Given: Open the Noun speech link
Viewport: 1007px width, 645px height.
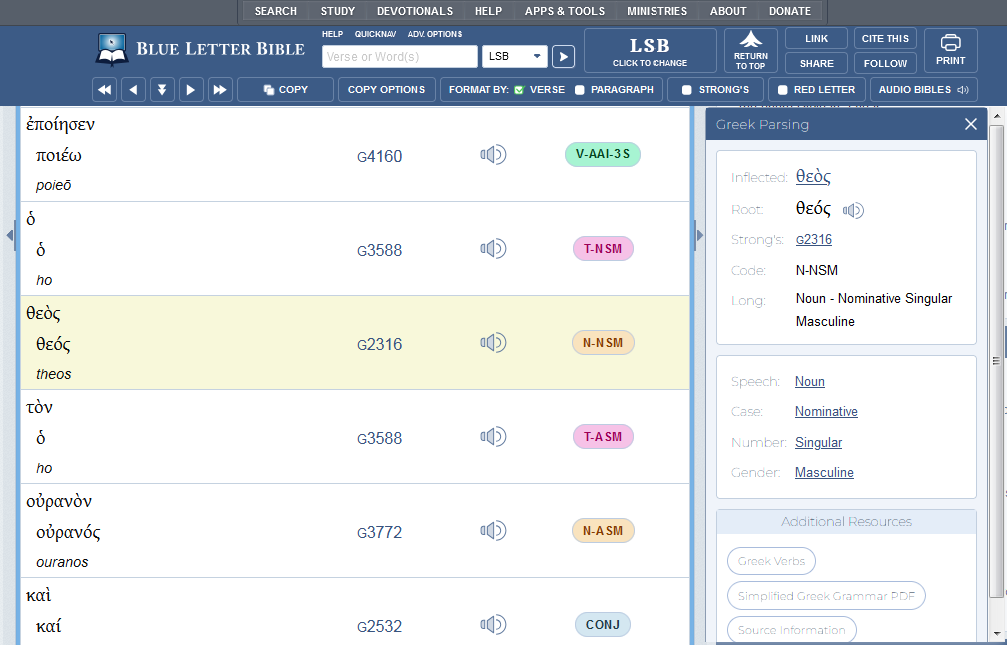Looking at the screenshot, I should [x=810, y=382].
